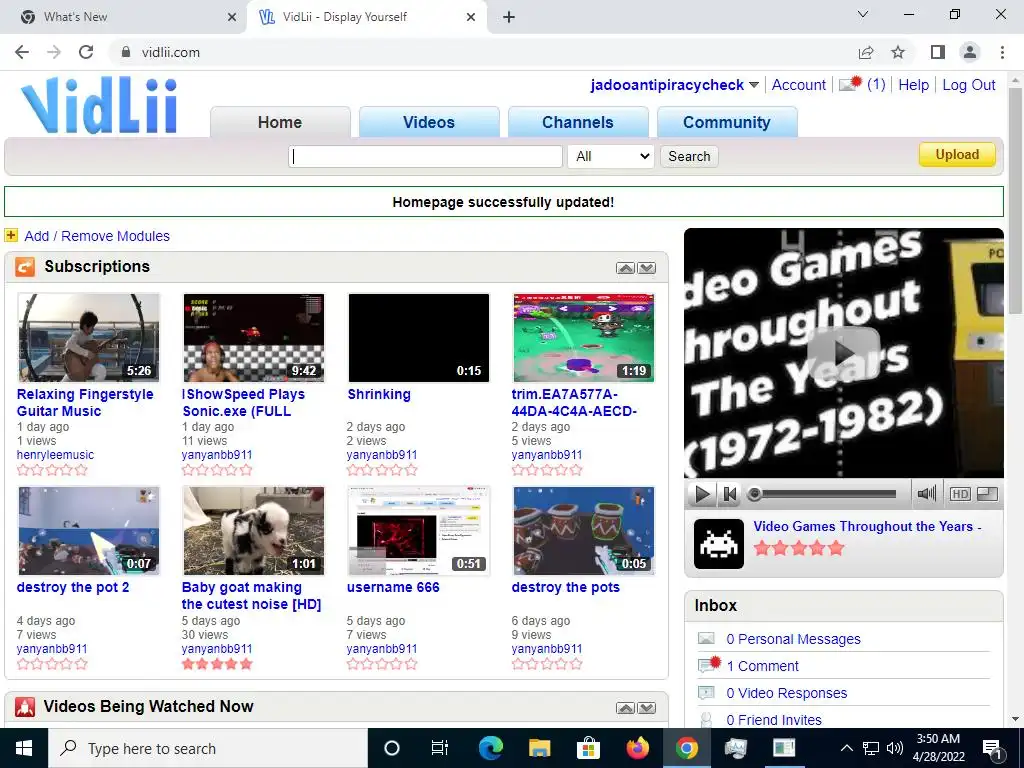Close the VidLii browser tab

(471, 17)
